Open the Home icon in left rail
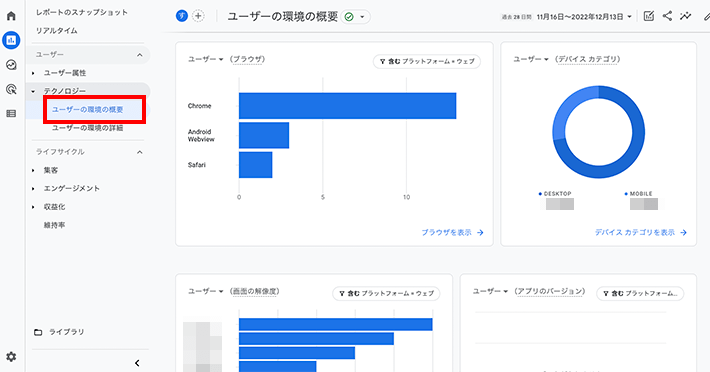This screenshot has height=372, width=710. click(11, 16)
